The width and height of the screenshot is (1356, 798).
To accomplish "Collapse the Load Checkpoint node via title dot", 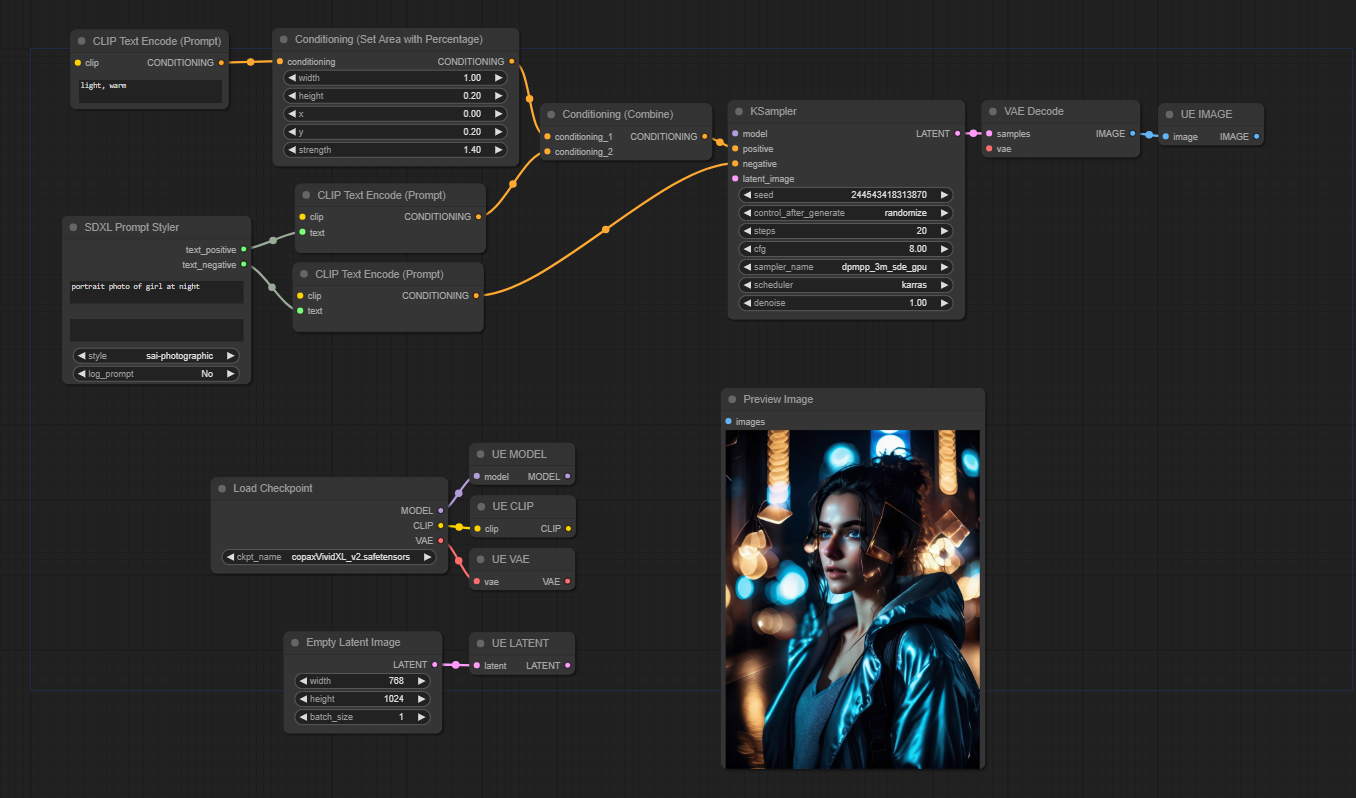I will coord(221,489).
